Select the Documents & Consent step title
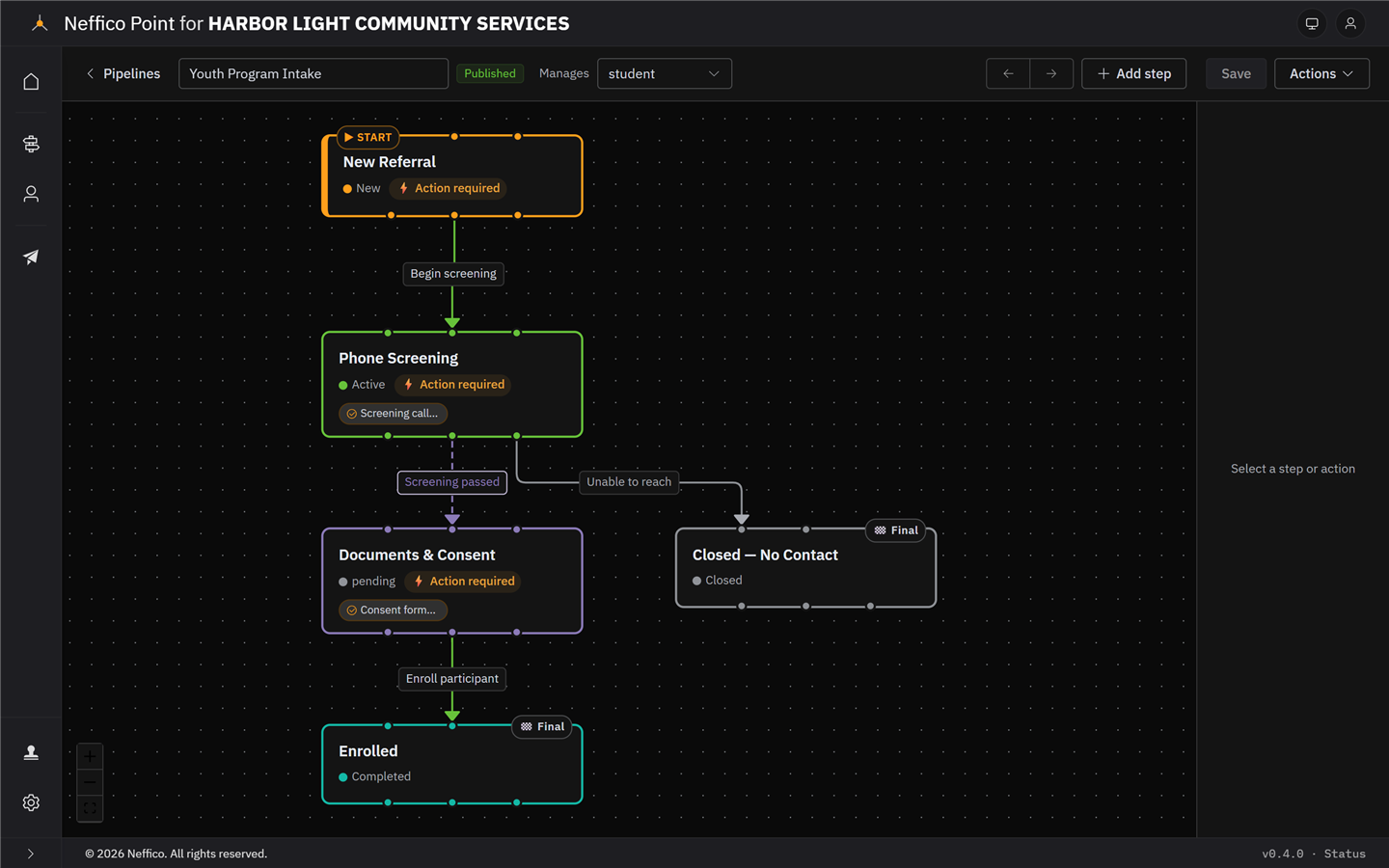This screenshot has width=1389, height=868. 417,555
